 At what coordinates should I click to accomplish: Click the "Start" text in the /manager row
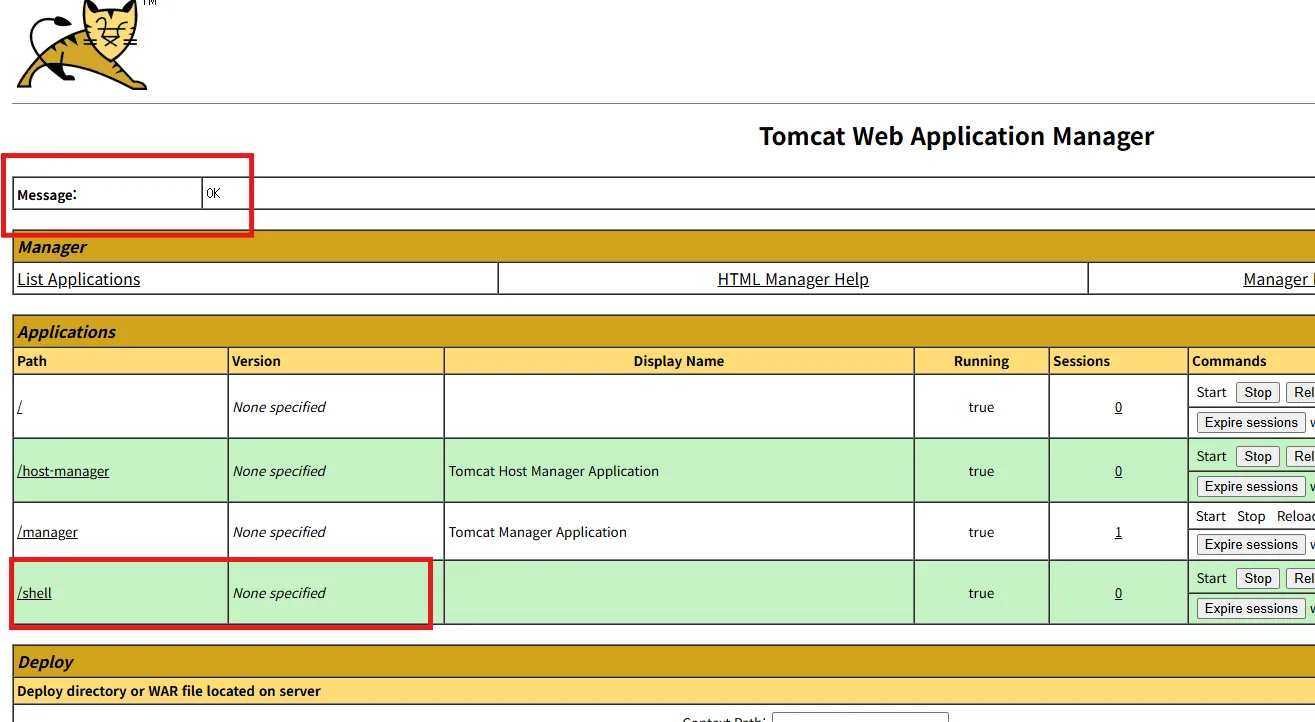[x=1211, y=516]
